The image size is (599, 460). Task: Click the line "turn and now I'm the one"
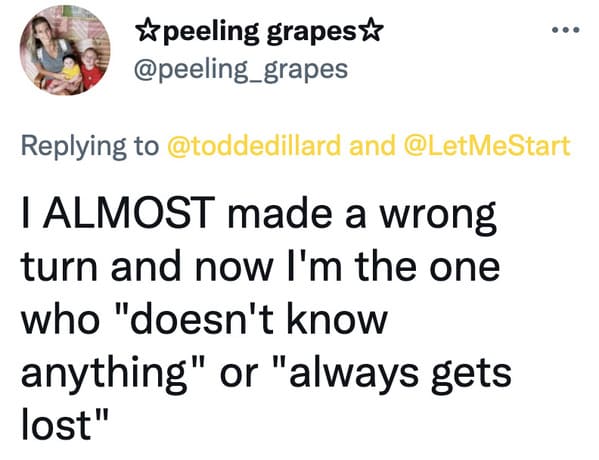point(260,265)
